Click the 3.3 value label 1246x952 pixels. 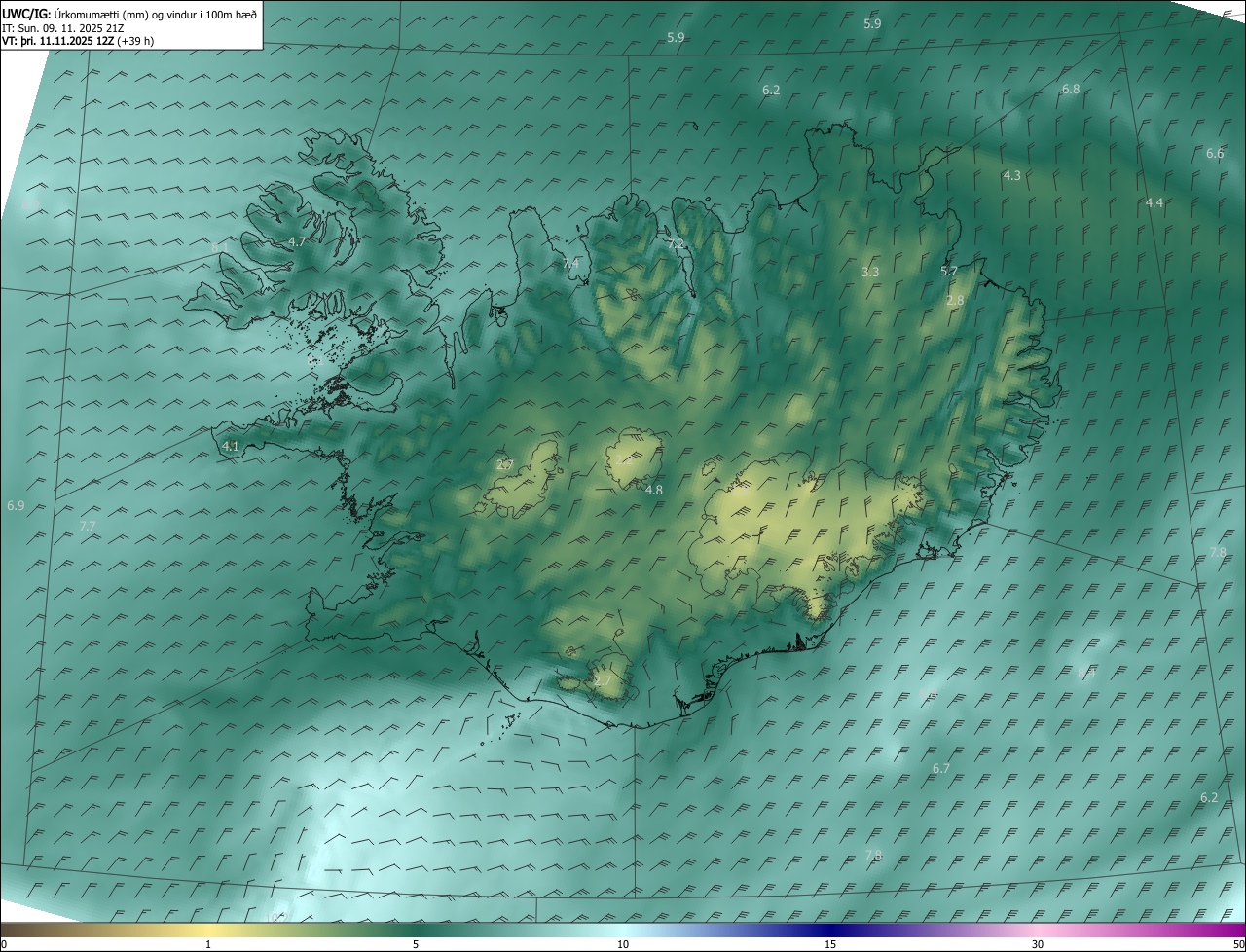click(x=870, y=272)
